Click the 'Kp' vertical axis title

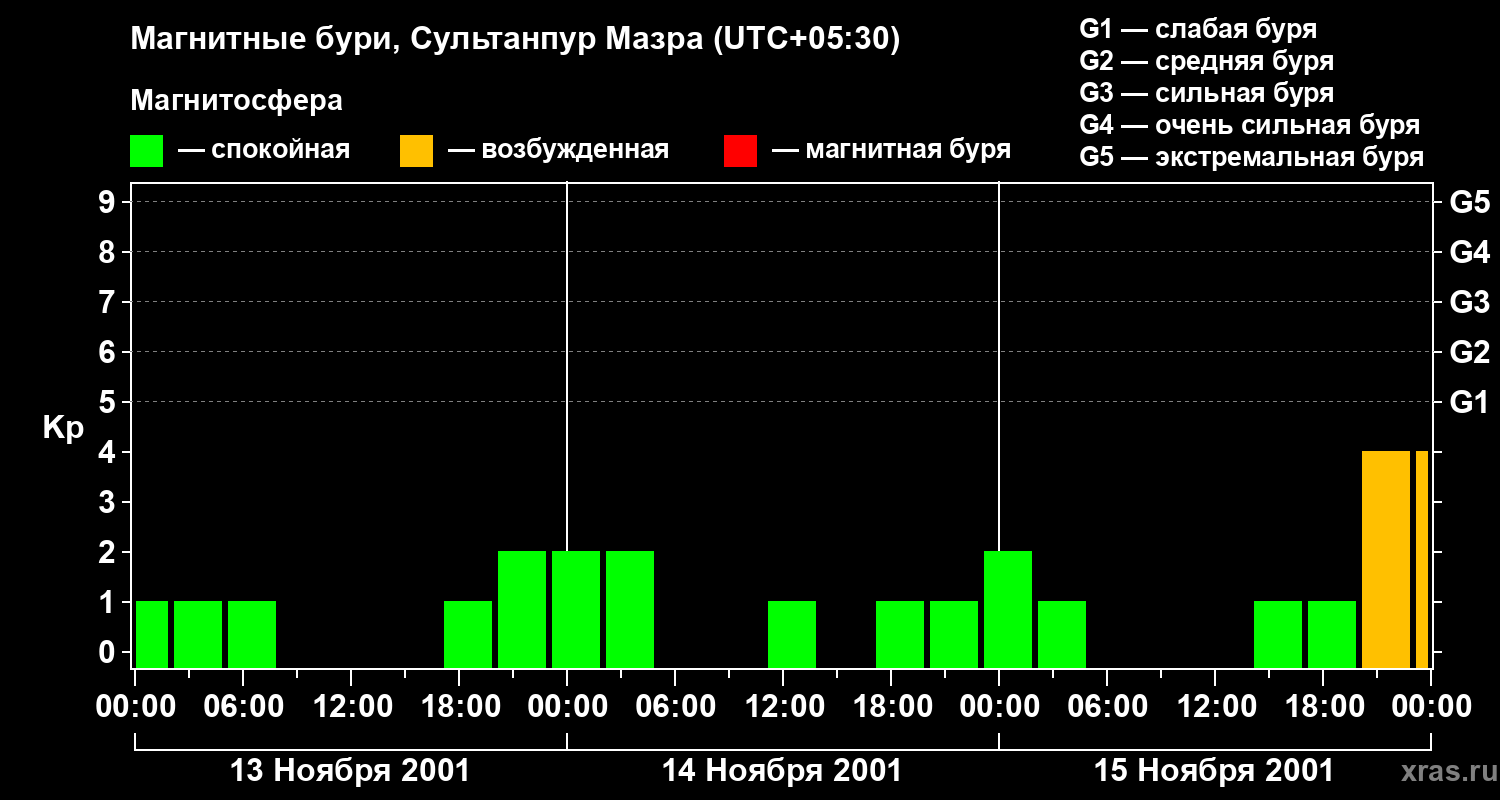click(63, 428)
